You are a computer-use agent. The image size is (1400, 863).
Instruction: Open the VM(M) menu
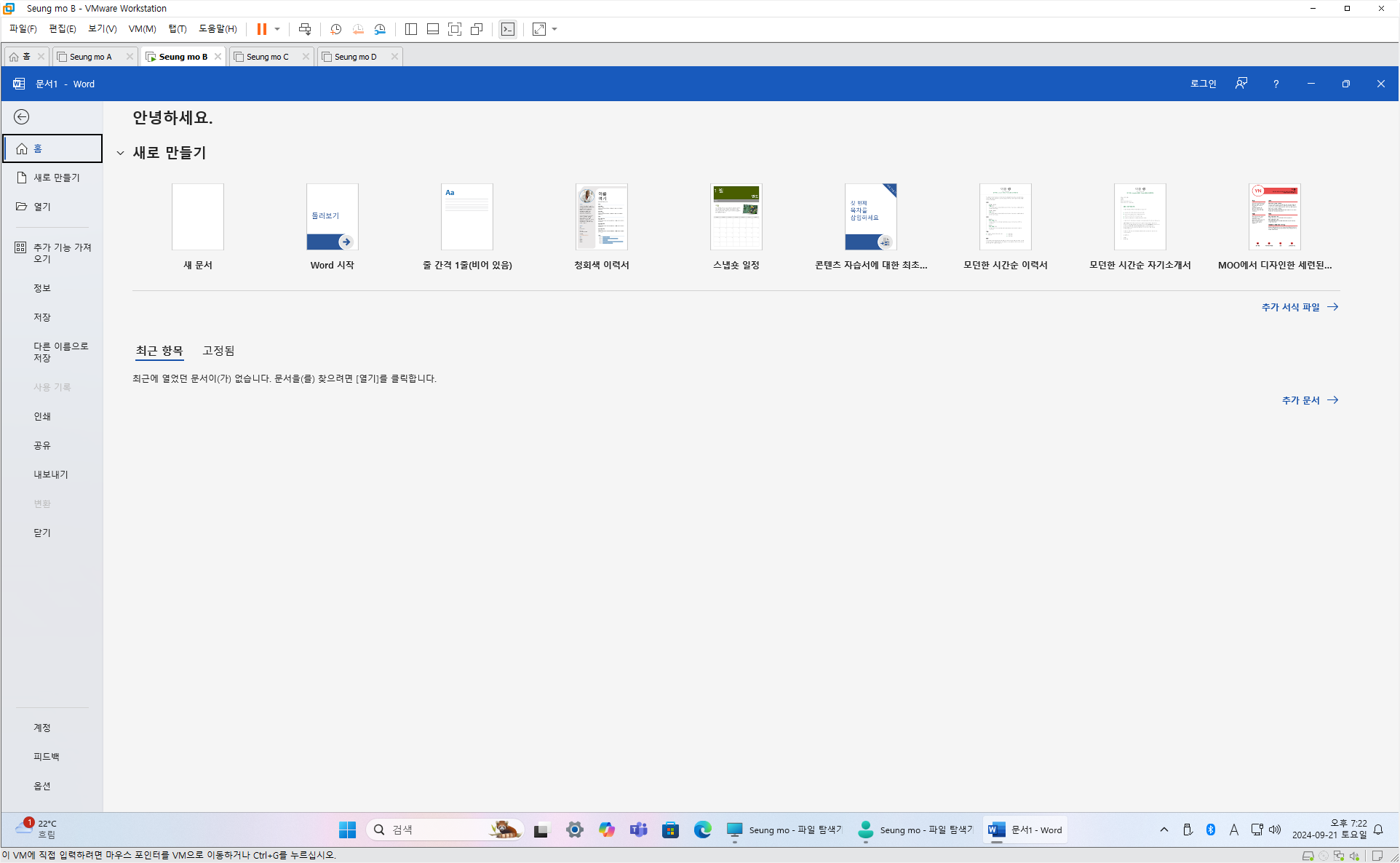coord(142,29)
